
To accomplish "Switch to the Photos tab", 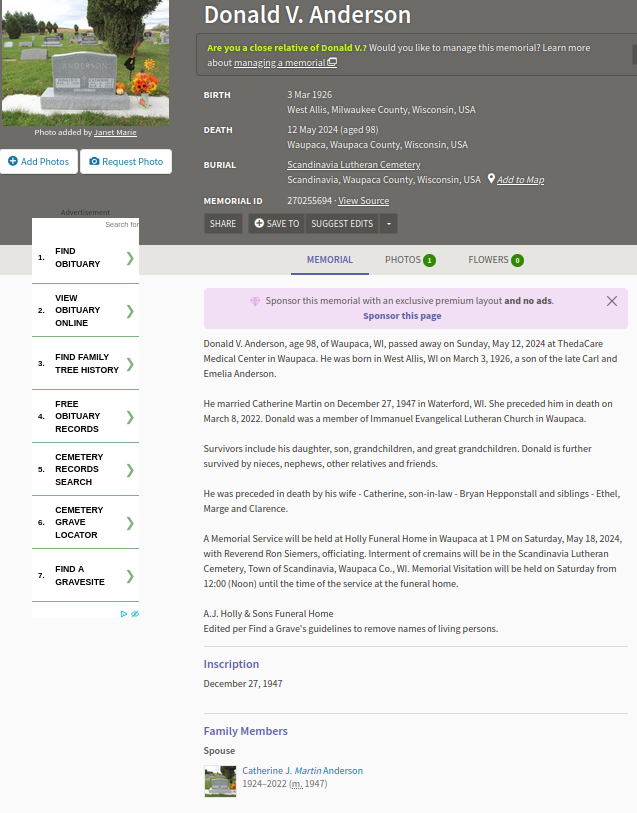I will click(409, 260).
